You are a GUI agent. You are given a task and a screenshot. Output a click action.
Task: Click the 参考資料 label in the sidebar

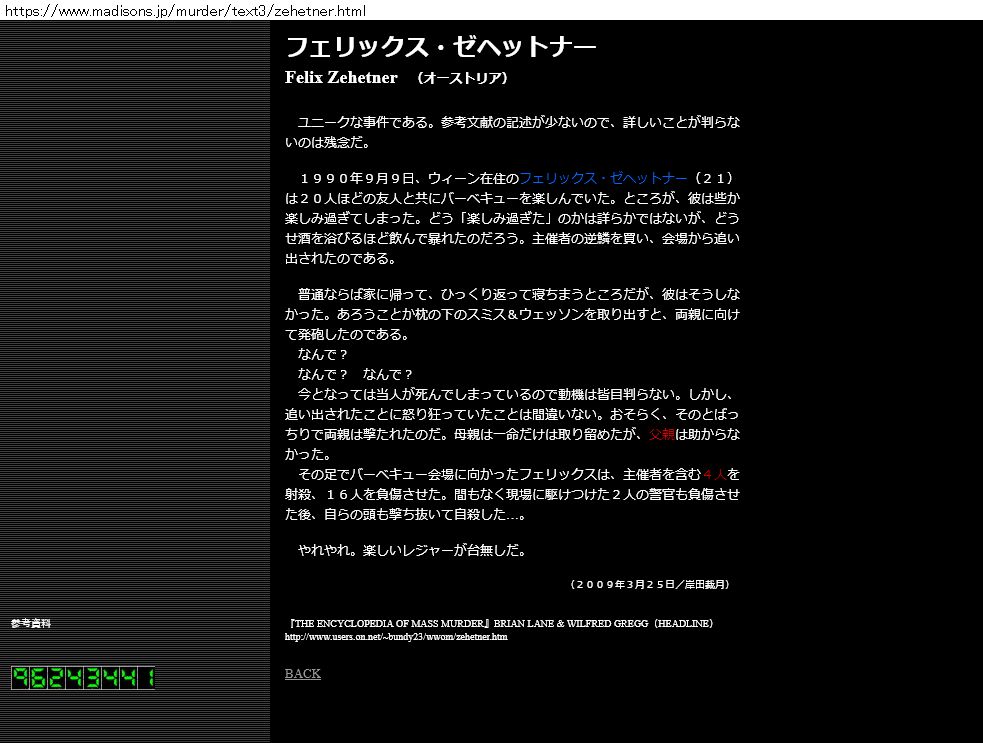31,623
